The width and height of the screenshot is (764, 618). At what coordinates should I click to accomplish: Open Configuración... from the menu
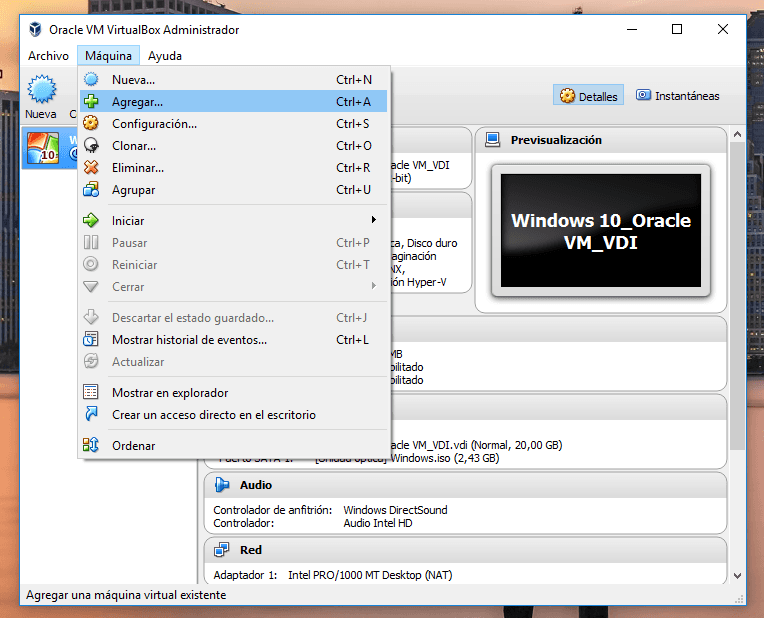pos(234,123)
